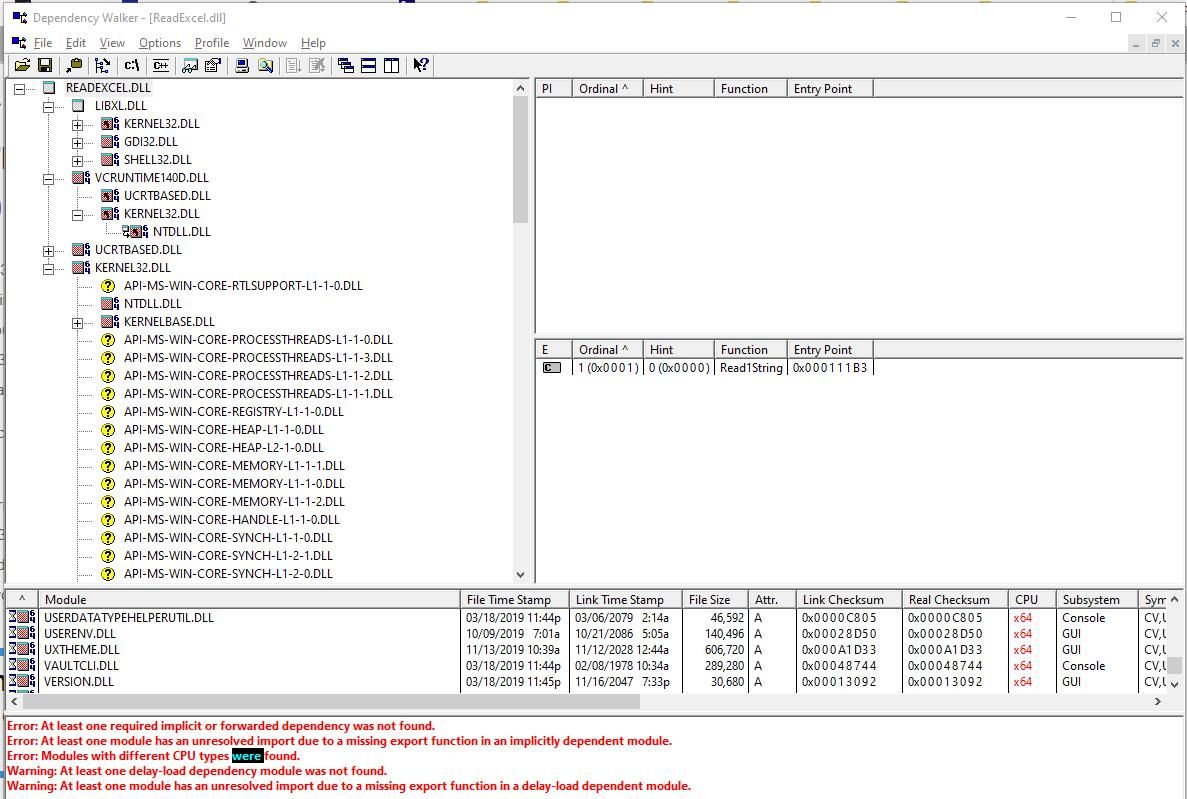Expand the GDI32.DLL tree node
1187x799 pixels.
[x=79, y=141]
